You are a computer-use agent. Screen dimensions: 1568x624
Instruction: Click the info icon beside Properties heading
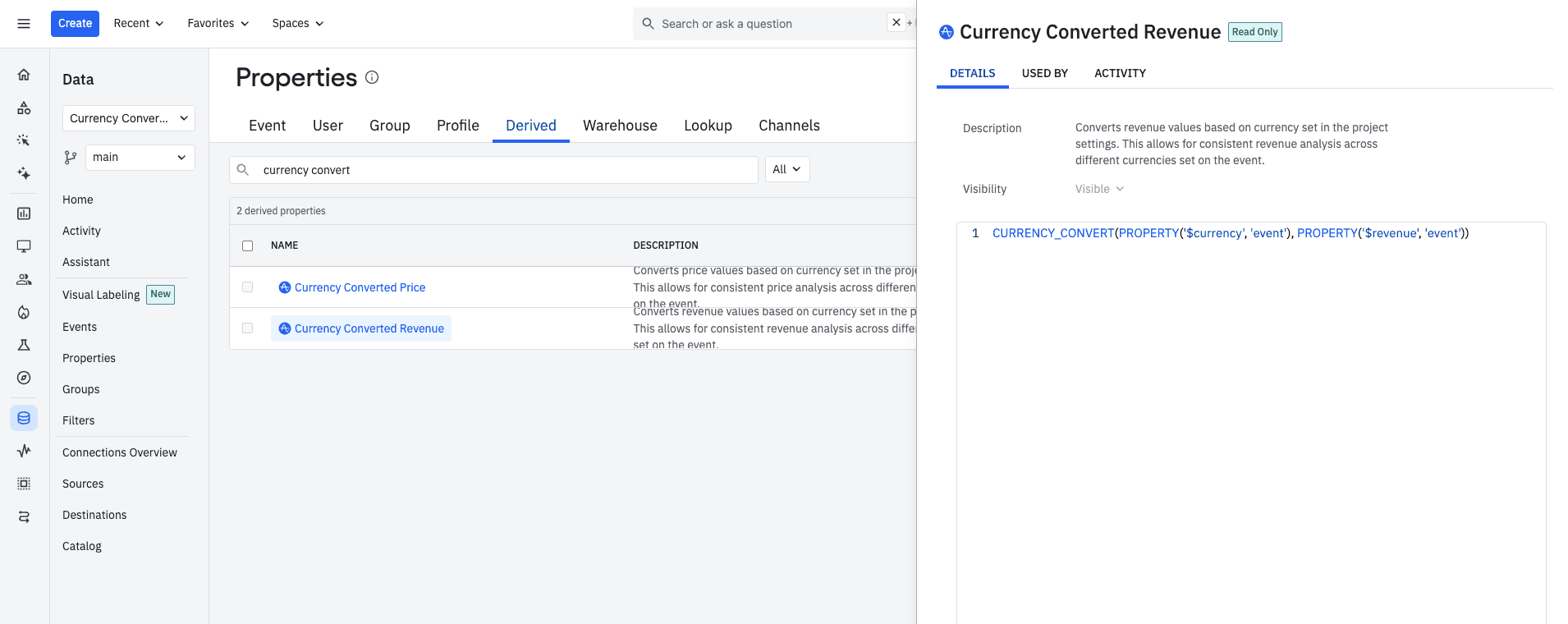(x=372, y=77)
